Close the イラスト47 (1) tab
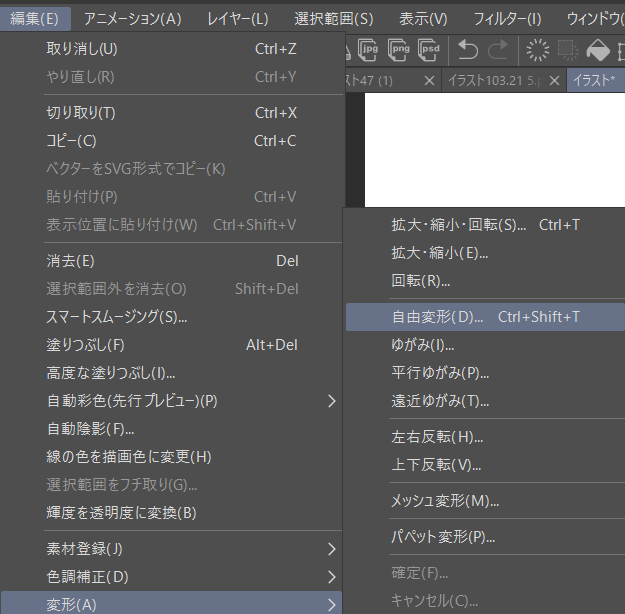Viewport: 625px width, 614px height. pyautogui.click(x=430, y=80)
